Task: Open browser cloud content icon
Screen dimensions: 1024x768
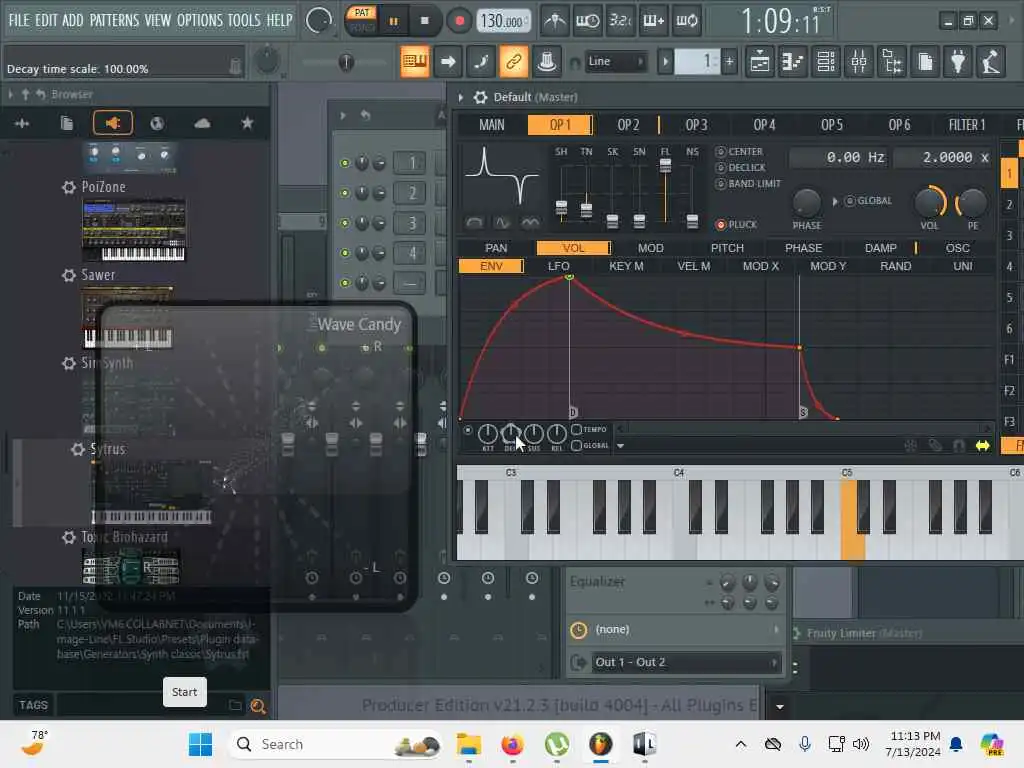Action: point(202,123)
